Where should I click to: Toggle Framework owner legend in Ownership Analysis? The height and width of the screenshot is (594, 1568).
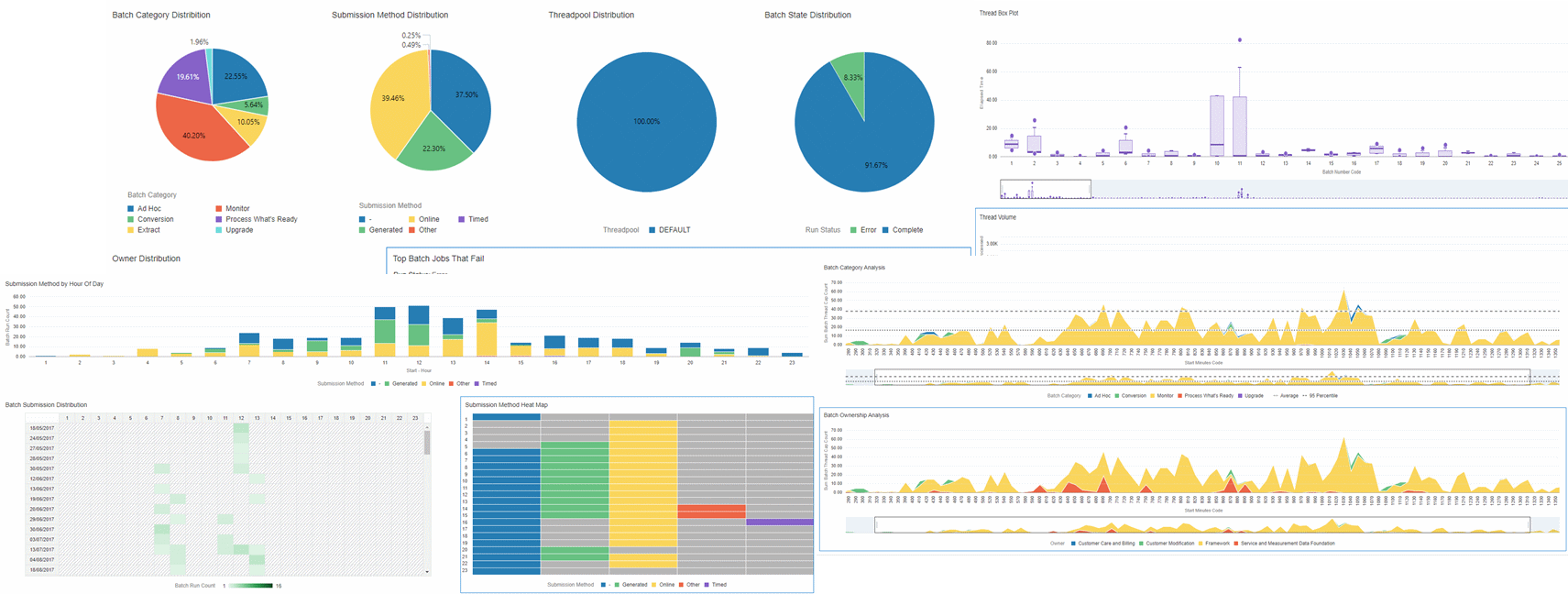1213,544
